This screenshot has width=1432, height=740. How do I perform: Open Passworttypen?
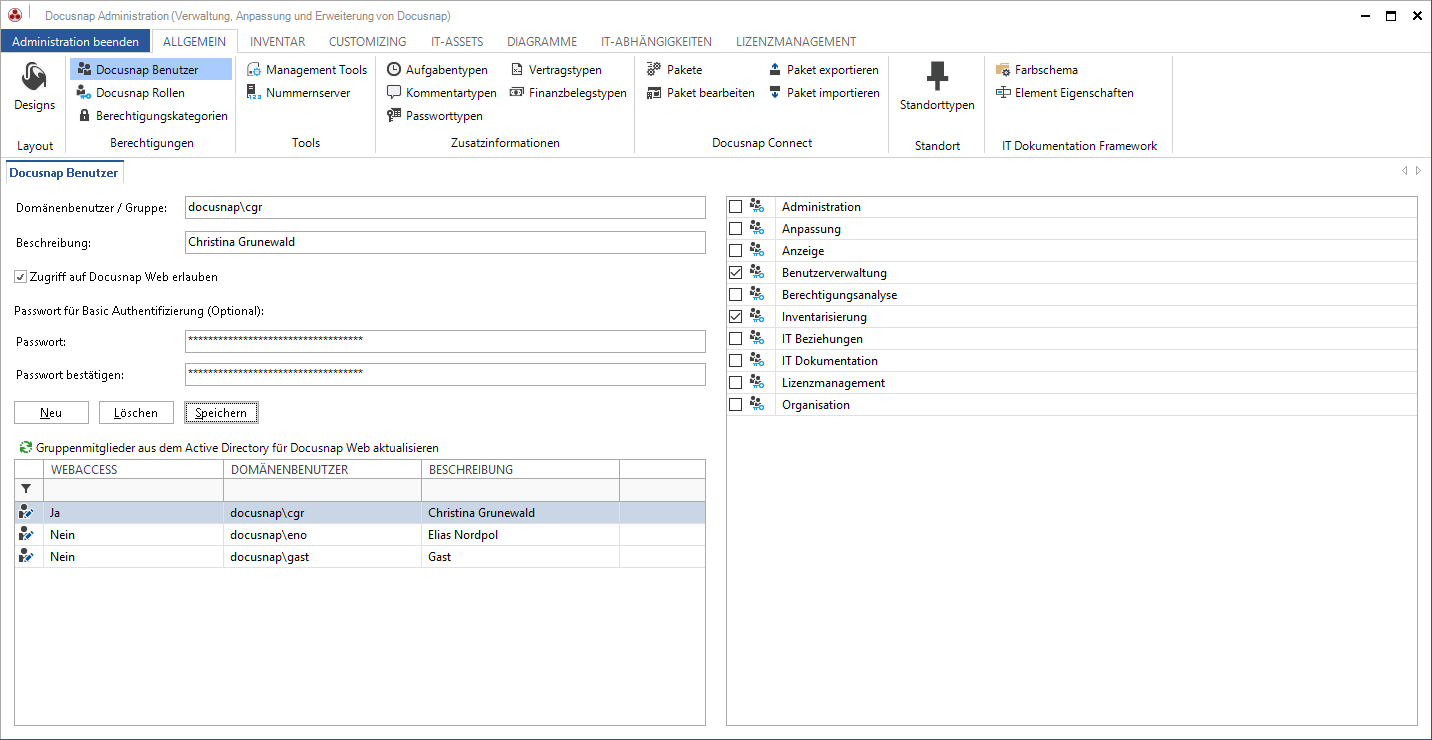click(434, 116)
